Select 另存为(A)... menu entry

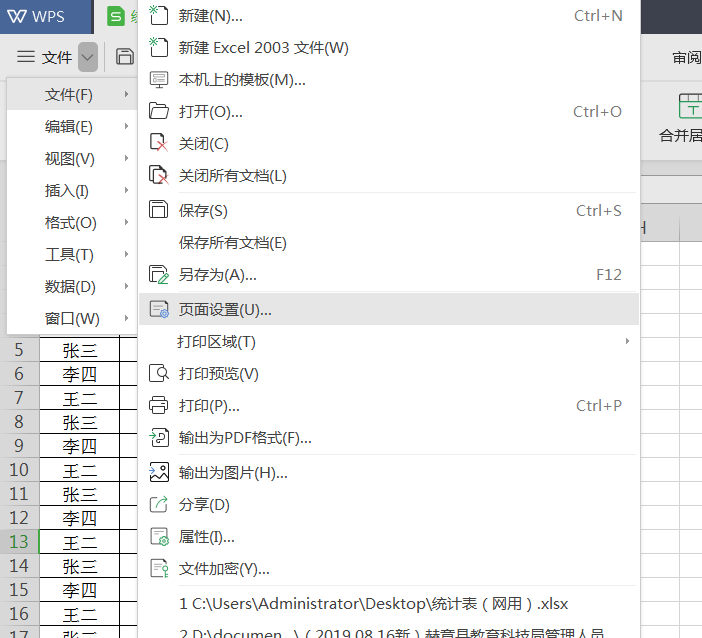389,274
